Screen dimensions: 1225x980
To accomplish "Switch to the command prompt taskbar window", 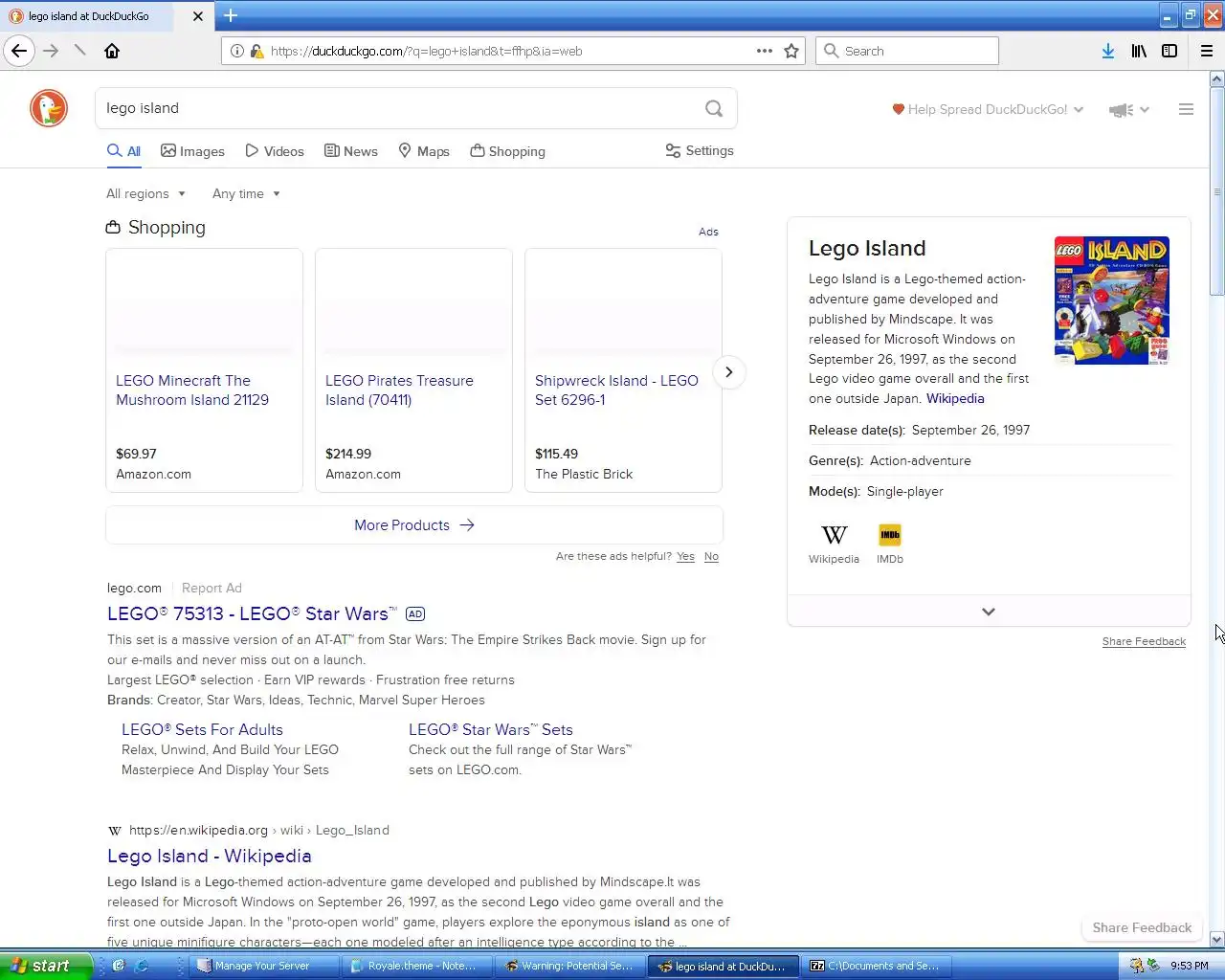I will click(875, 966).
